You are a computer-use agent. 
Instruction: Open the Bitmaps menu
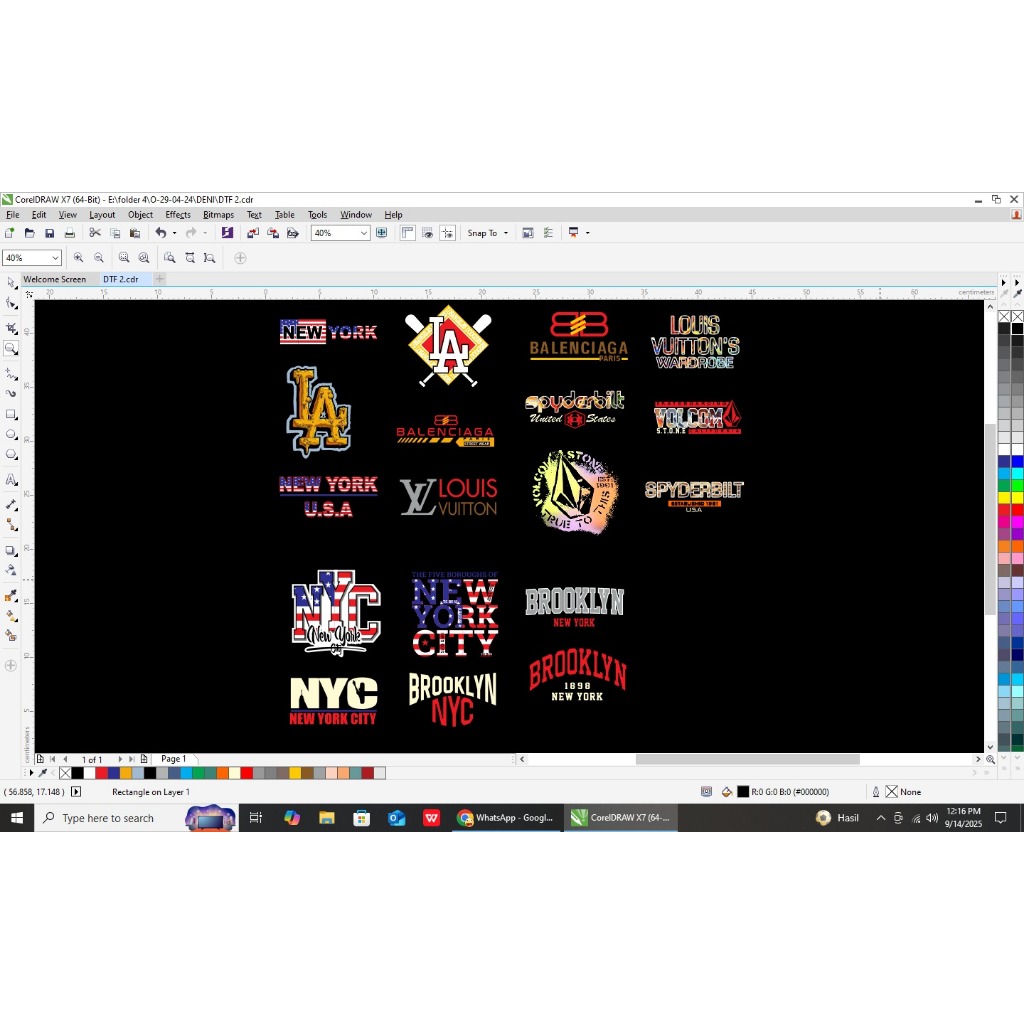coord(218,215)
